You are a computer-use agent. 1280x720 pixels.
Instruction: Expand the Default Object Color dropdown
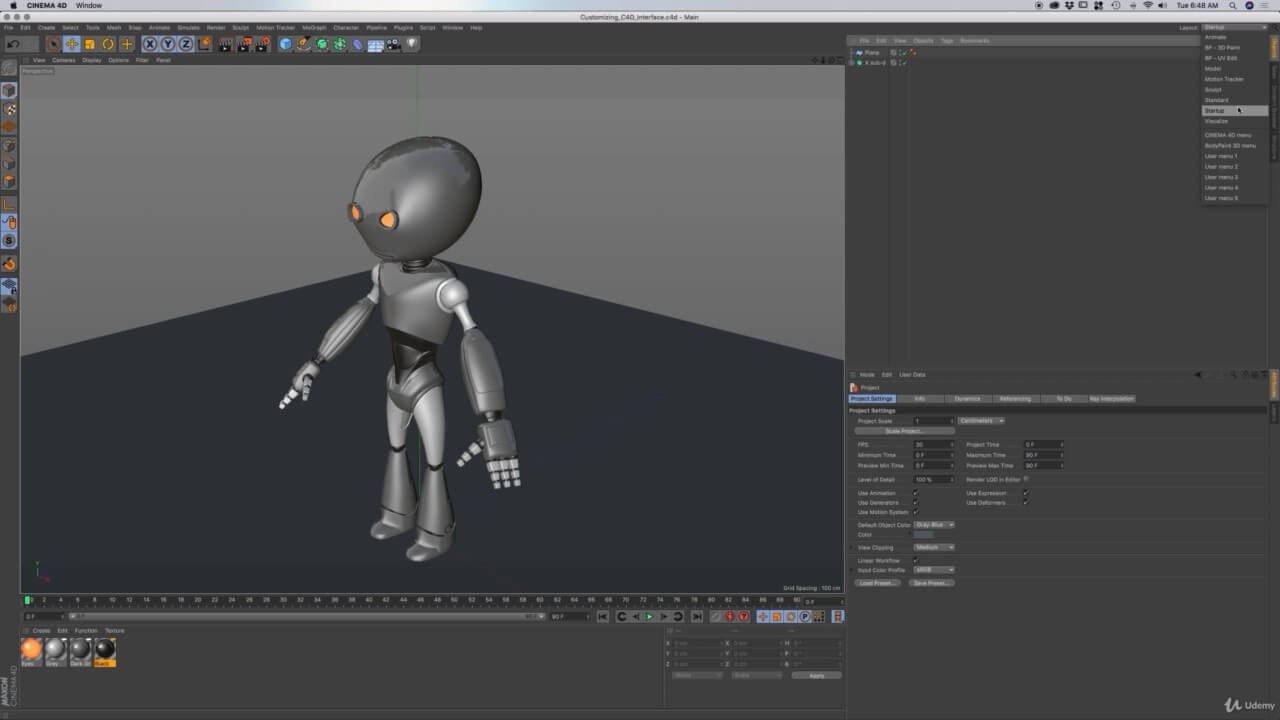[934, 525]
